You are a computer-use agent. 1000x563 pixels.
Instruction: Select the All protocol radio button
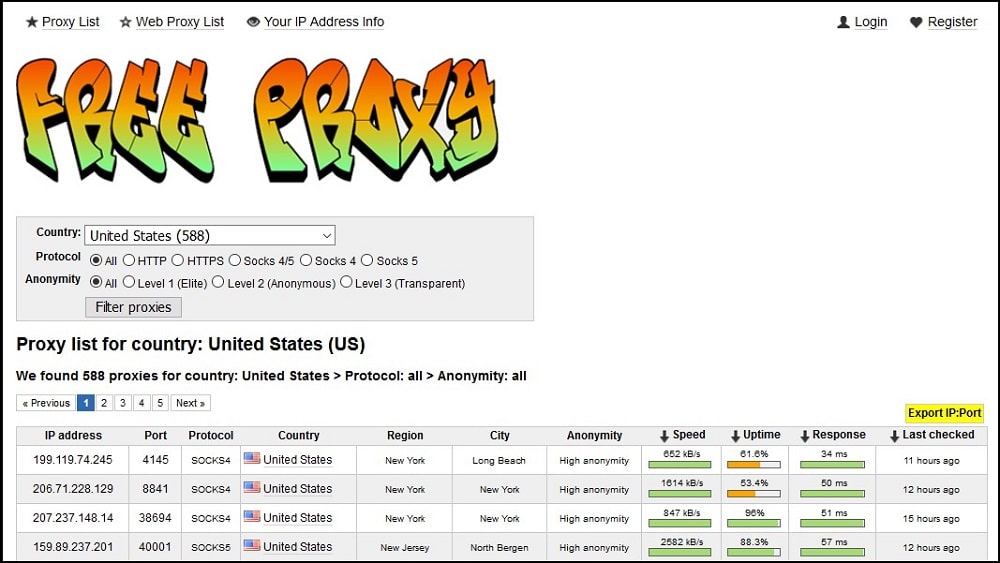pyautogui.click(x=96, y=260)
